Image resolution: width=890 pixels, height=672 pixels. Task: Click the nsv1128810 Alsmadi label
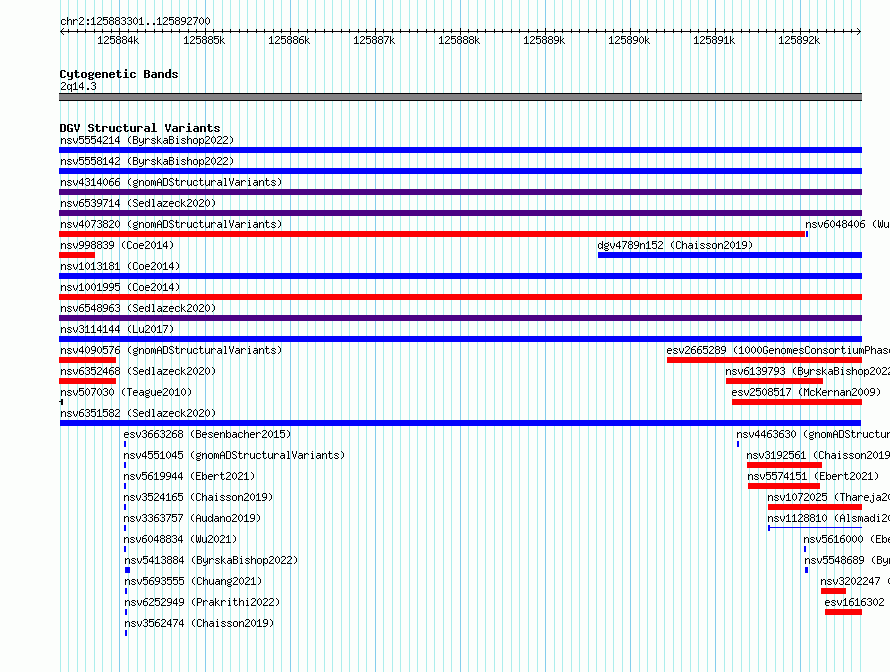point(828,518)
